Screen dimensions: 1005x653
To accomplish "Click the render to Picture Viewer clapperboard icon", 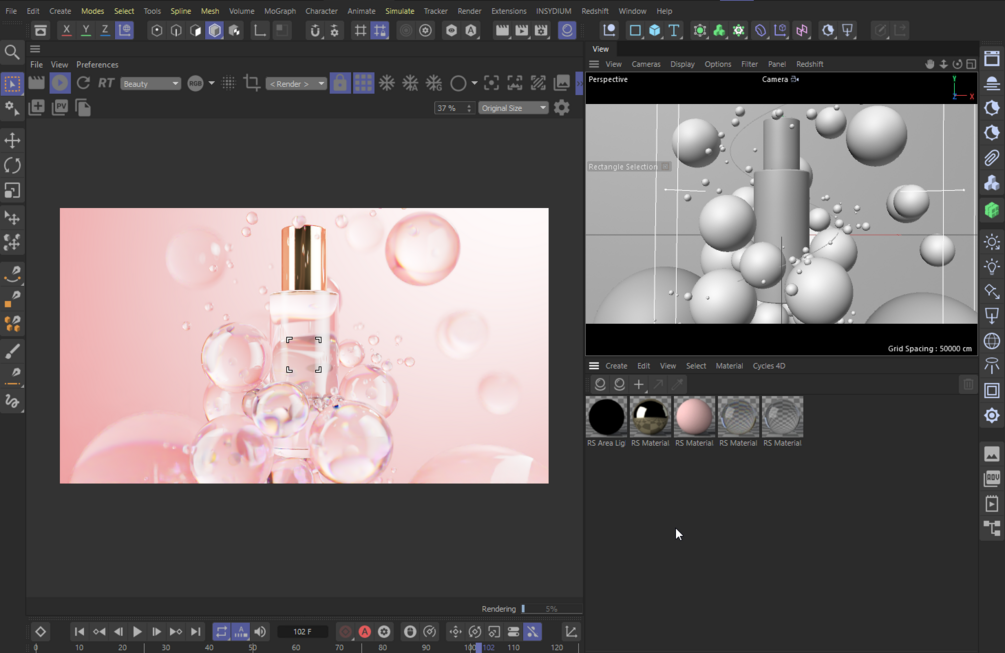I will [x=522, y=30].
